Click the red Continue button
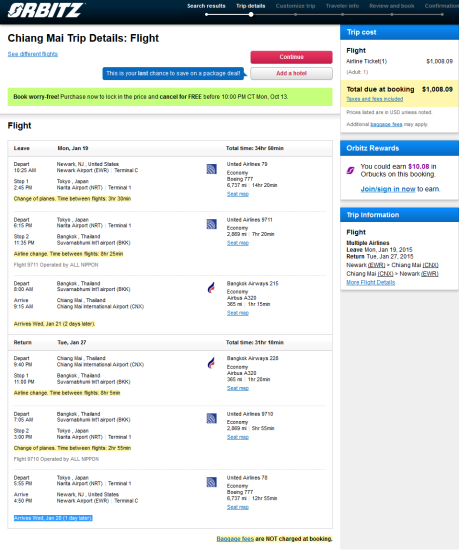459x550 pixels. (291, 57)
